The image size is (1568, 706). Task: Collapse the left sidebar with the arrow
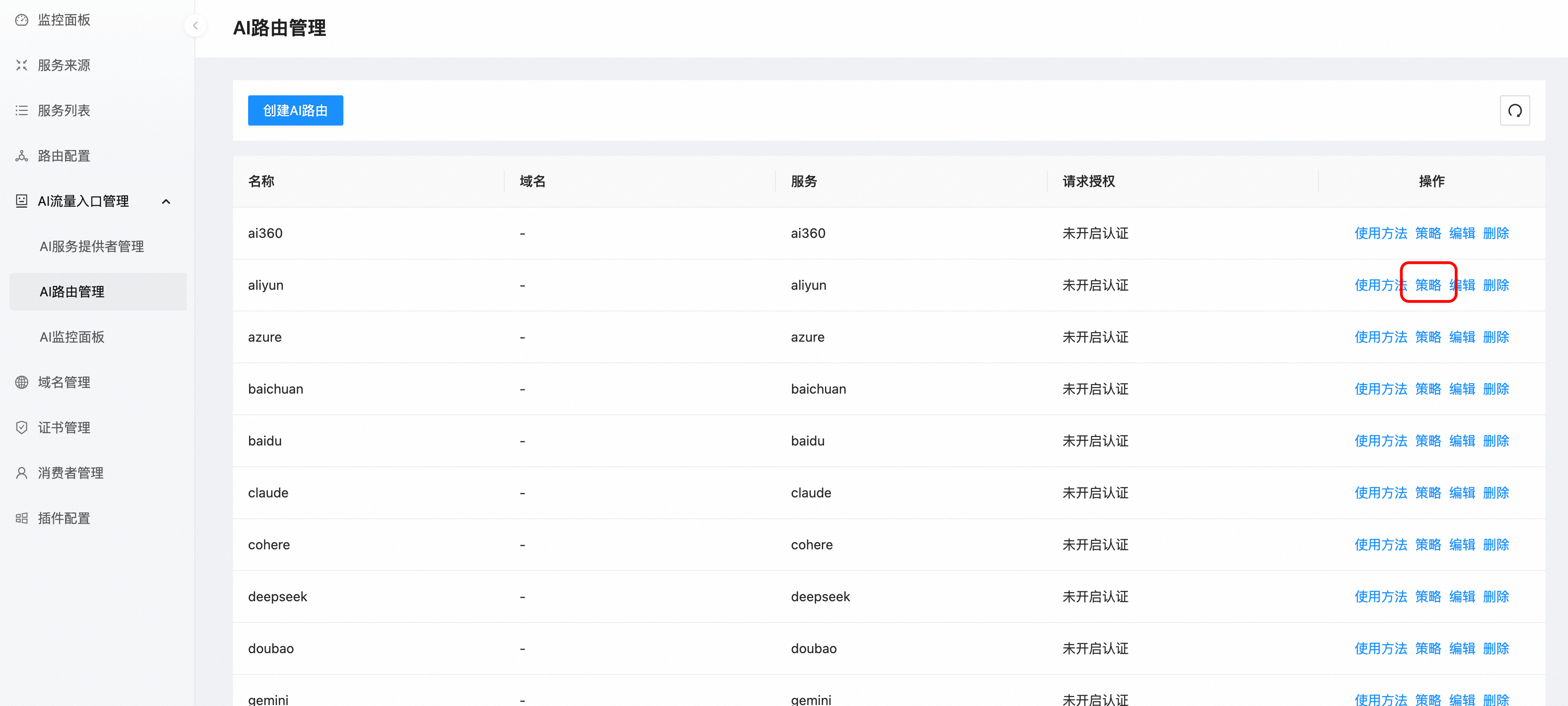pyautogui.click(x=195, y=25)
